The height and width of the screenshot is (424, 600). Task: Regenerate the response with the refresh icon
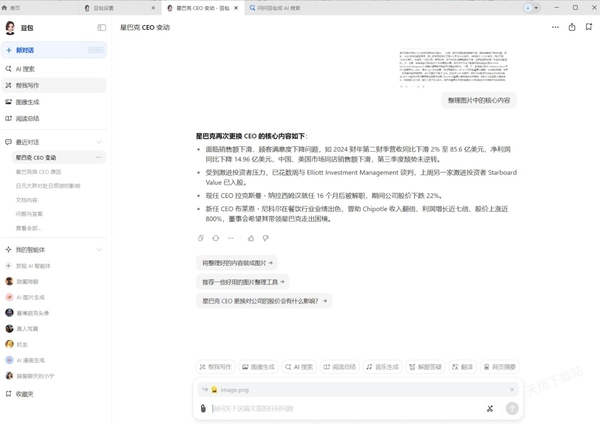216,238
